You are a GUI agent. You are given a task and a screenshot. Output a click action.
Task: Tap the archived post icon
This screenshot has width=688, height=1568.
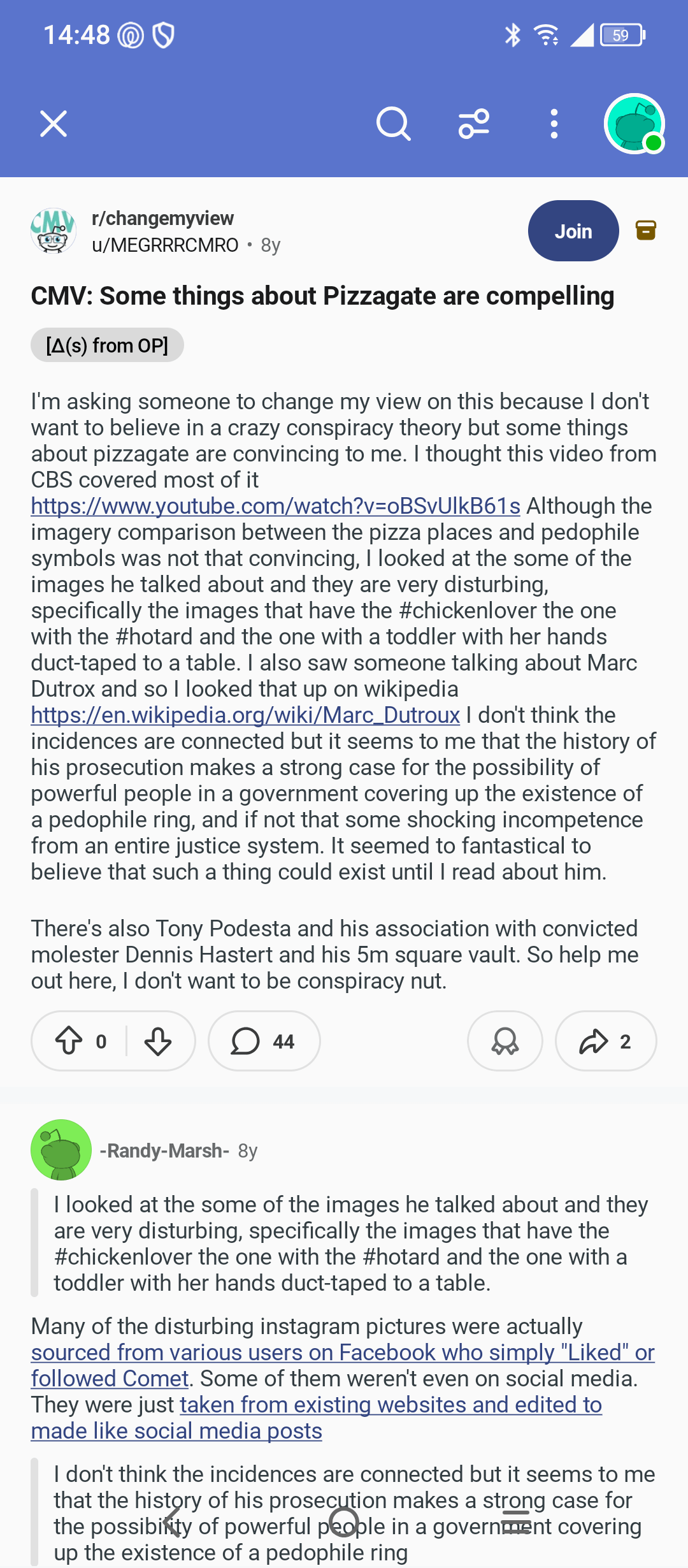(646, 230)
